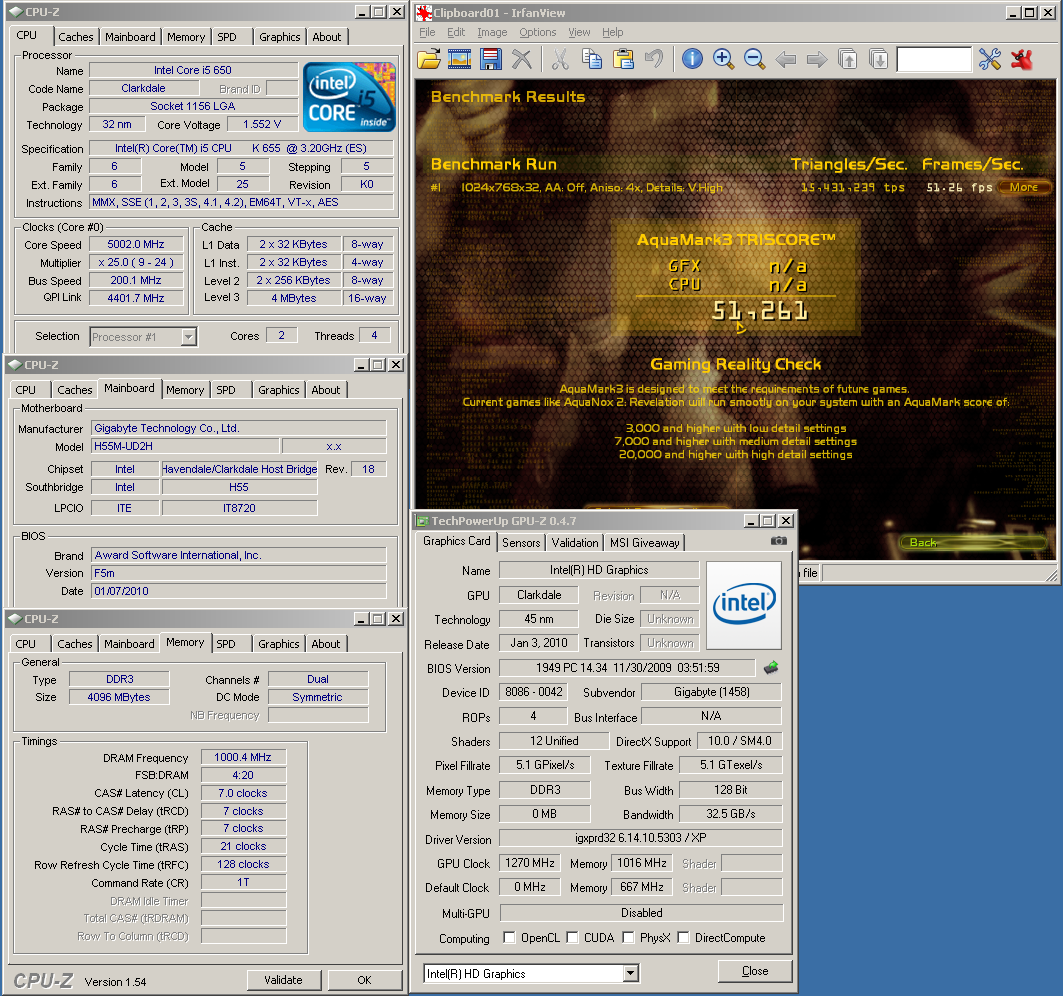The height and width of the screenshot is (996, 1063).
Task: Click the motherboard model H55M-UD2H field
Action: [x=185, y=446]
